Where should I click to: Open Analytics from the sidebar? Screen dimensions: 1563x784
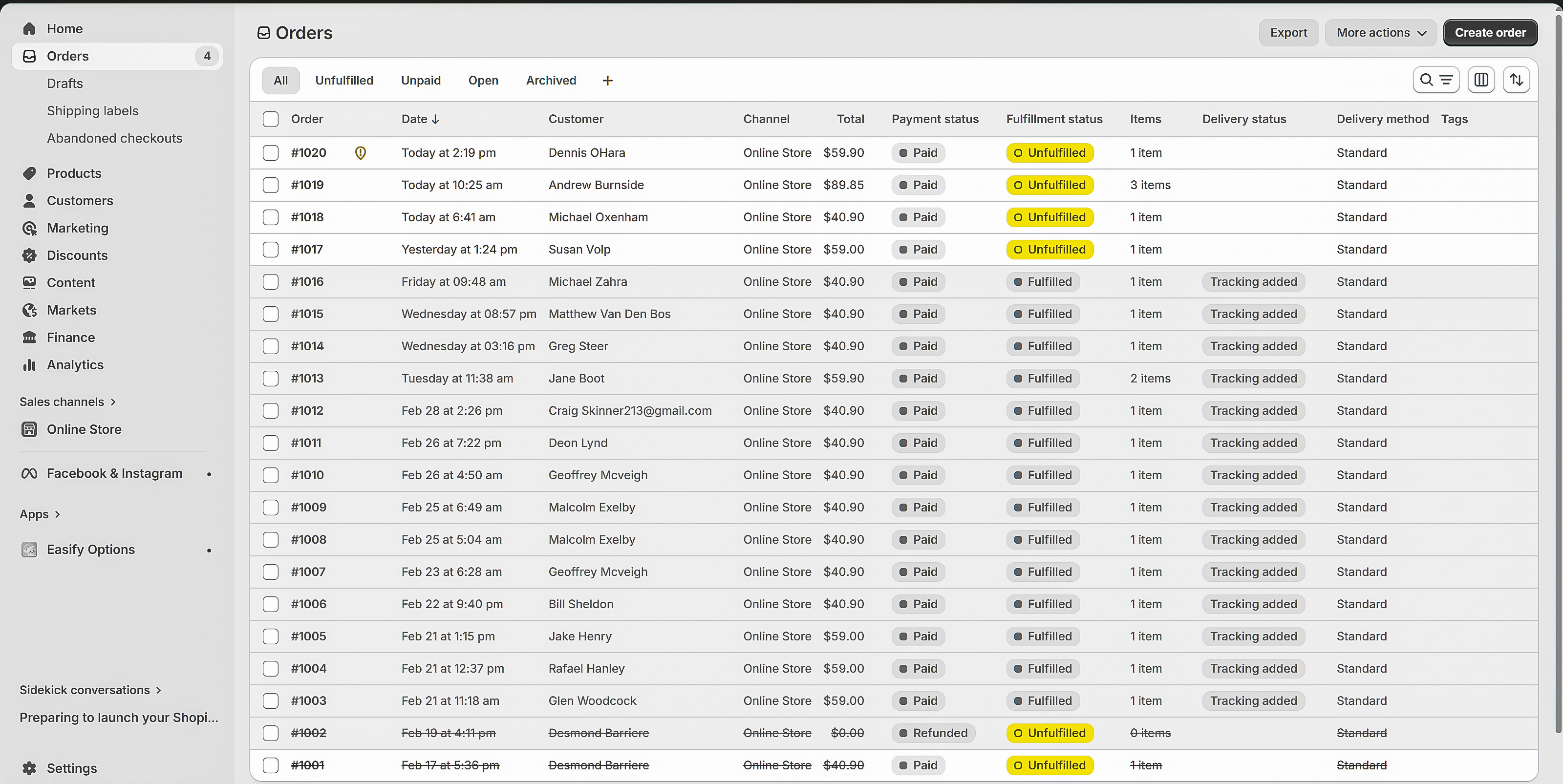pyautogui.click(x=75, y=365)
